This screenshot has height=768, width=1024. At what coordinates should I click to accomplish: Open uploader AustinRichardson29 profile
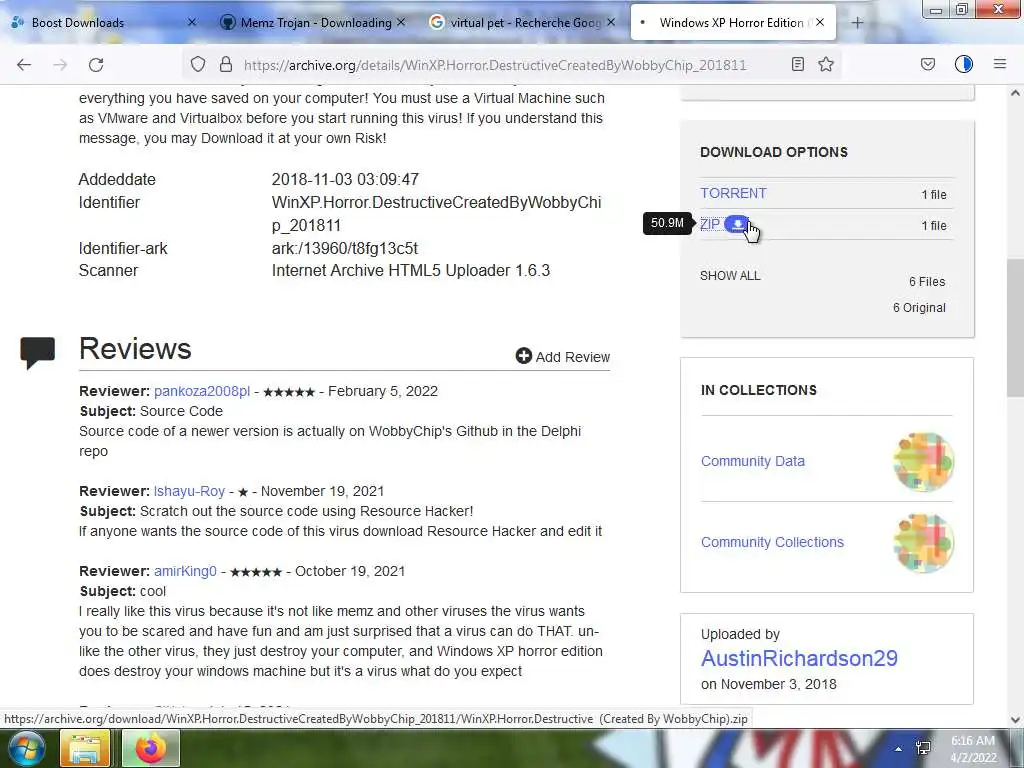pos(799,658)
